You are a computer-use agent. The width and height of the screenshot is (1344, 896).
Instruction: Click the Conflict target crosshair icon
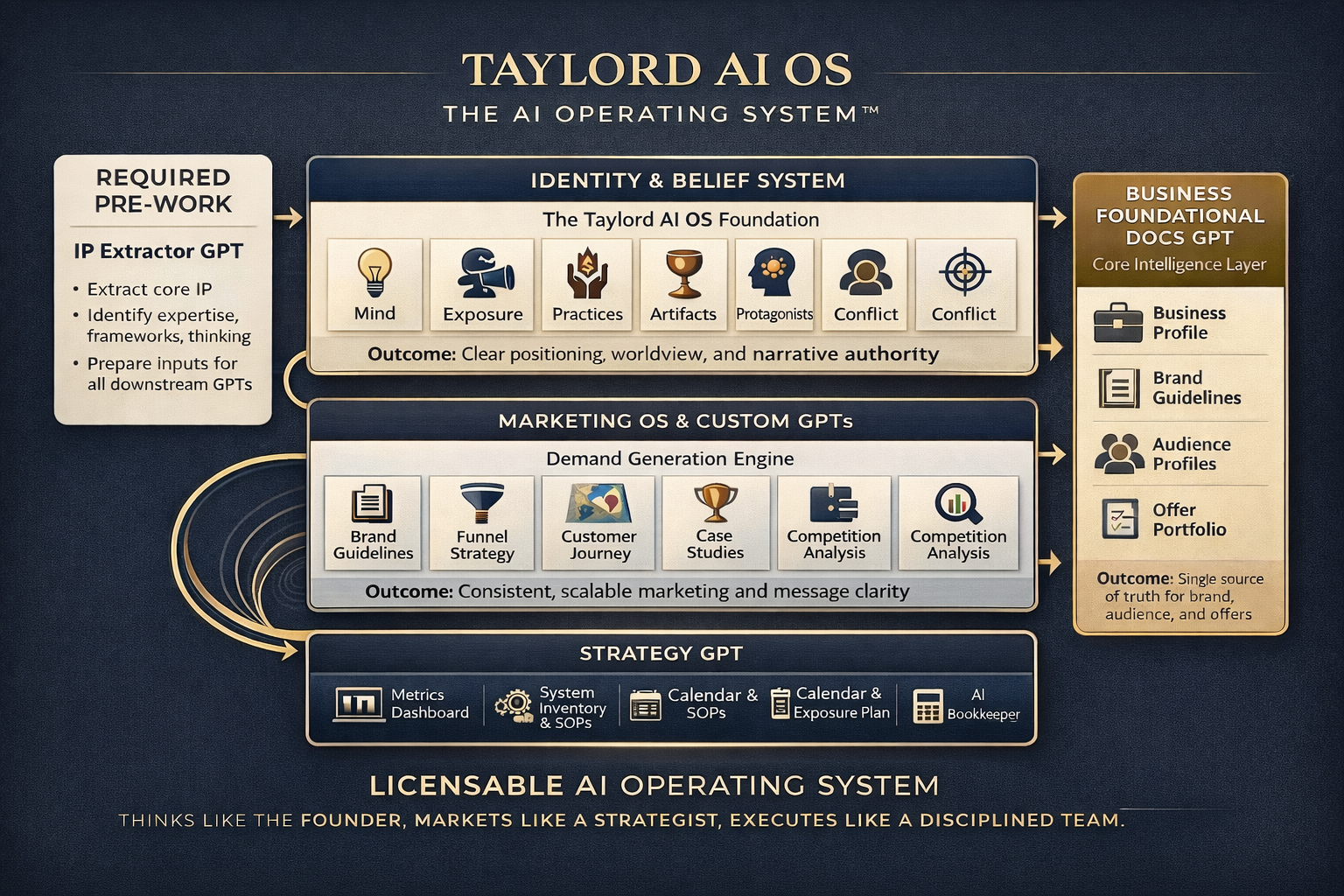[966, 273]
